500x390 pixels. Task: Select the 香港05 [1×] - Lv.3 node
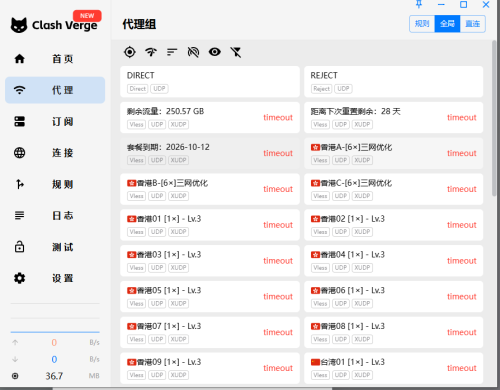tap(210, 297)
